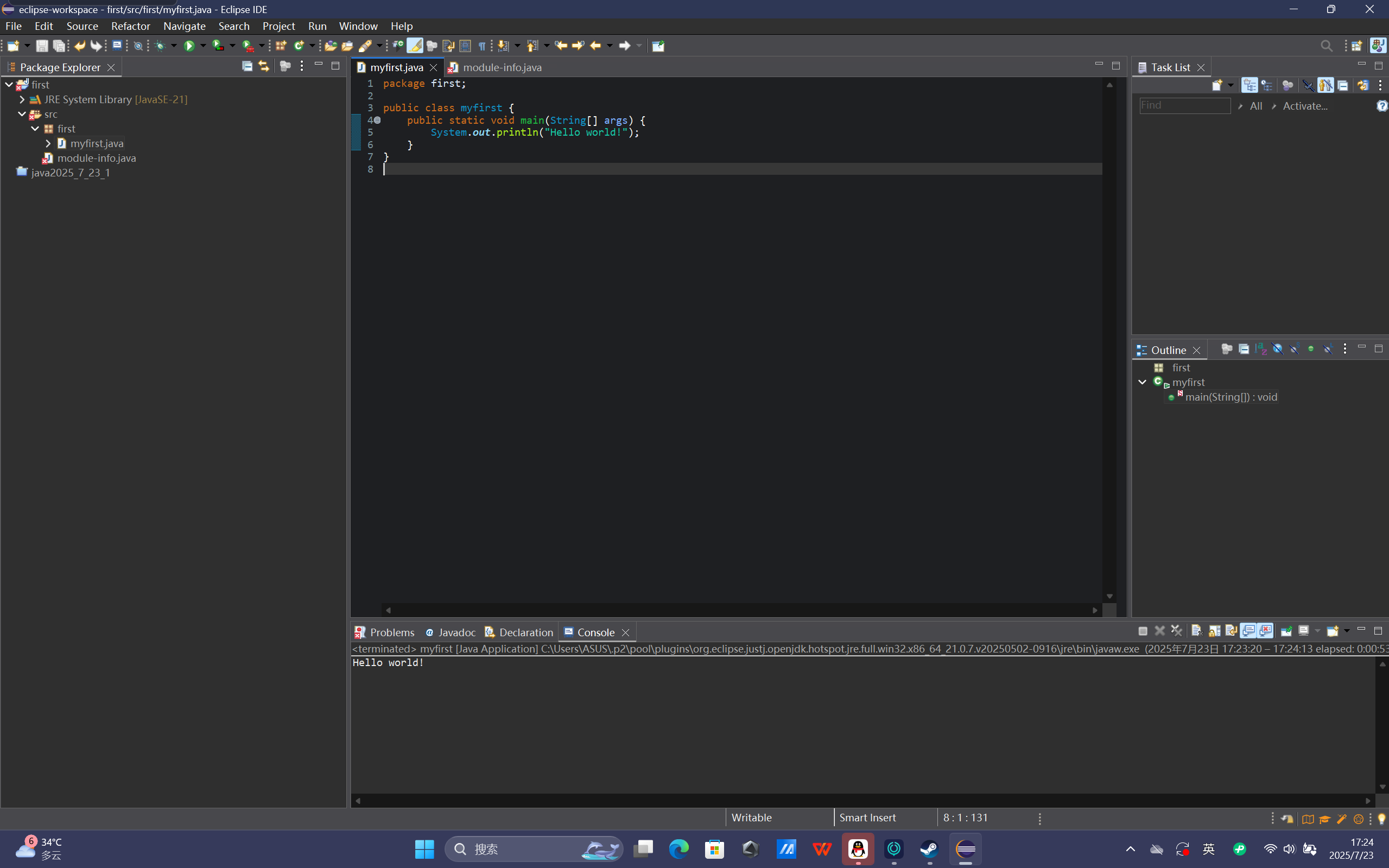Click the green Run button in toolbar
The width and height of the screenshot is (1389, 868).
pyautogui.click(x=189, y=46)
